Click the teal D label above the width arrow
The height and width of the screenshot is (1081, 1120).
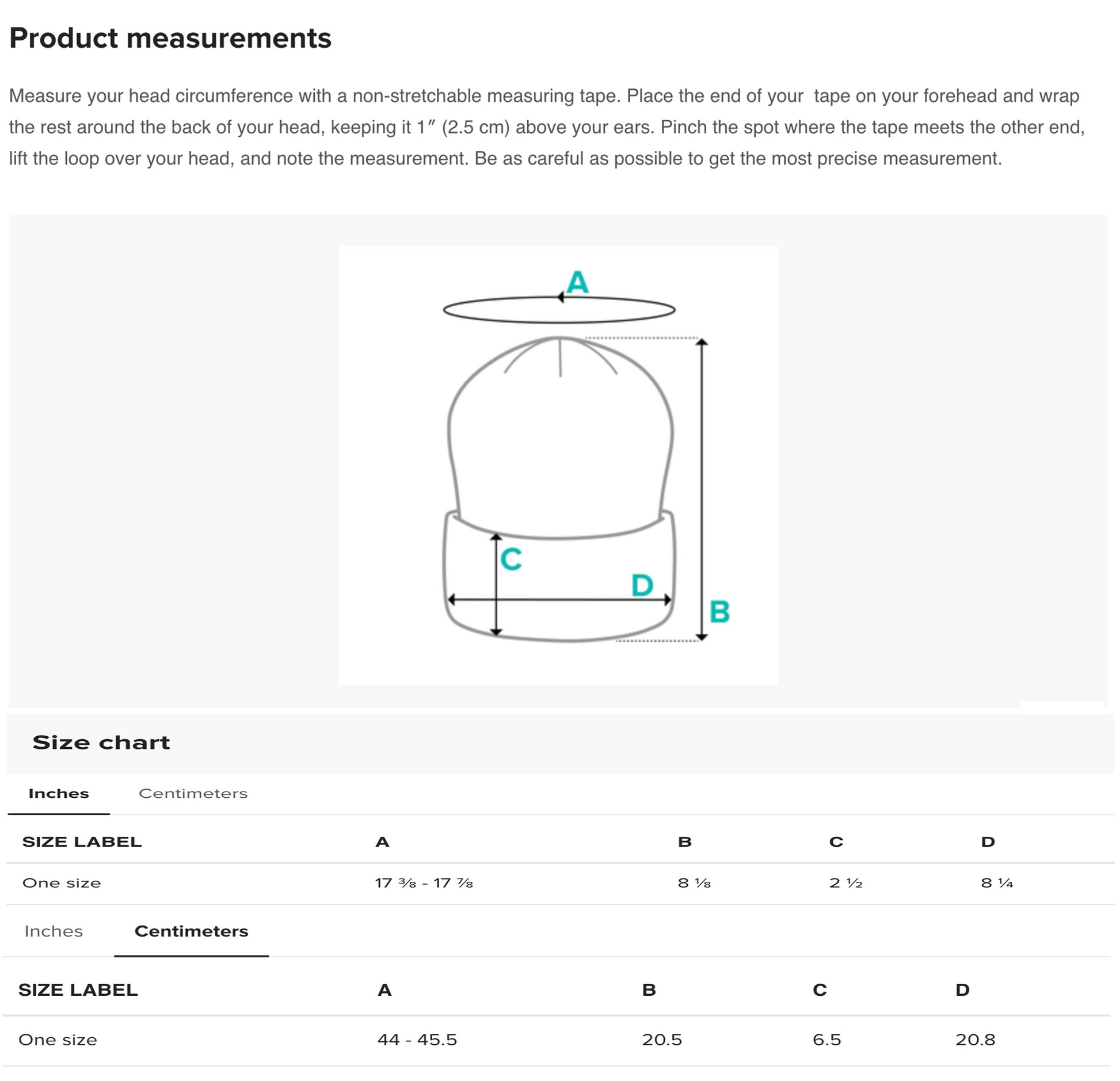[642, 585]
